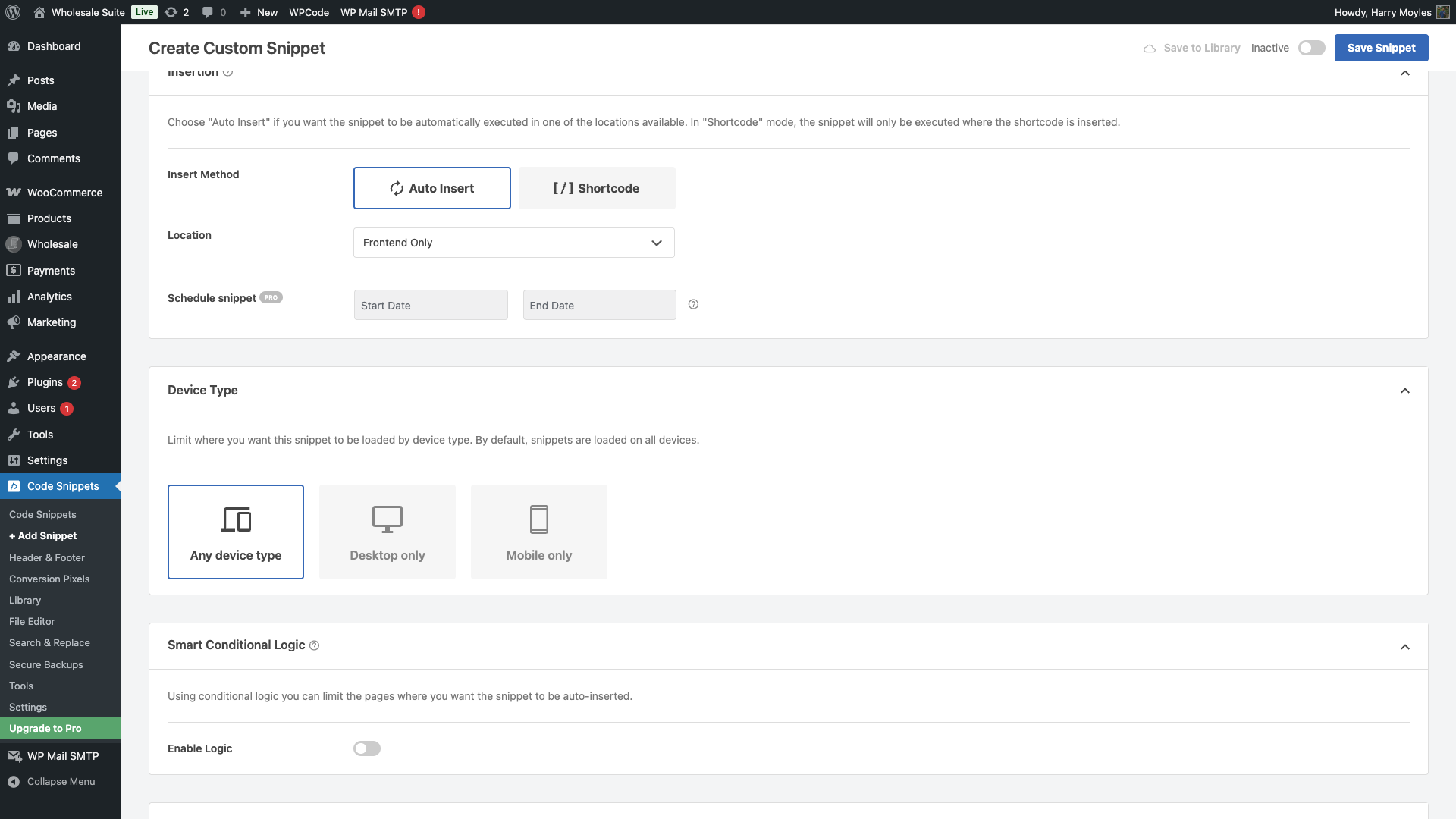Screen dimensions: 1456x819
Task: Click the Save to Library link
Action: tap(1200, 47)
